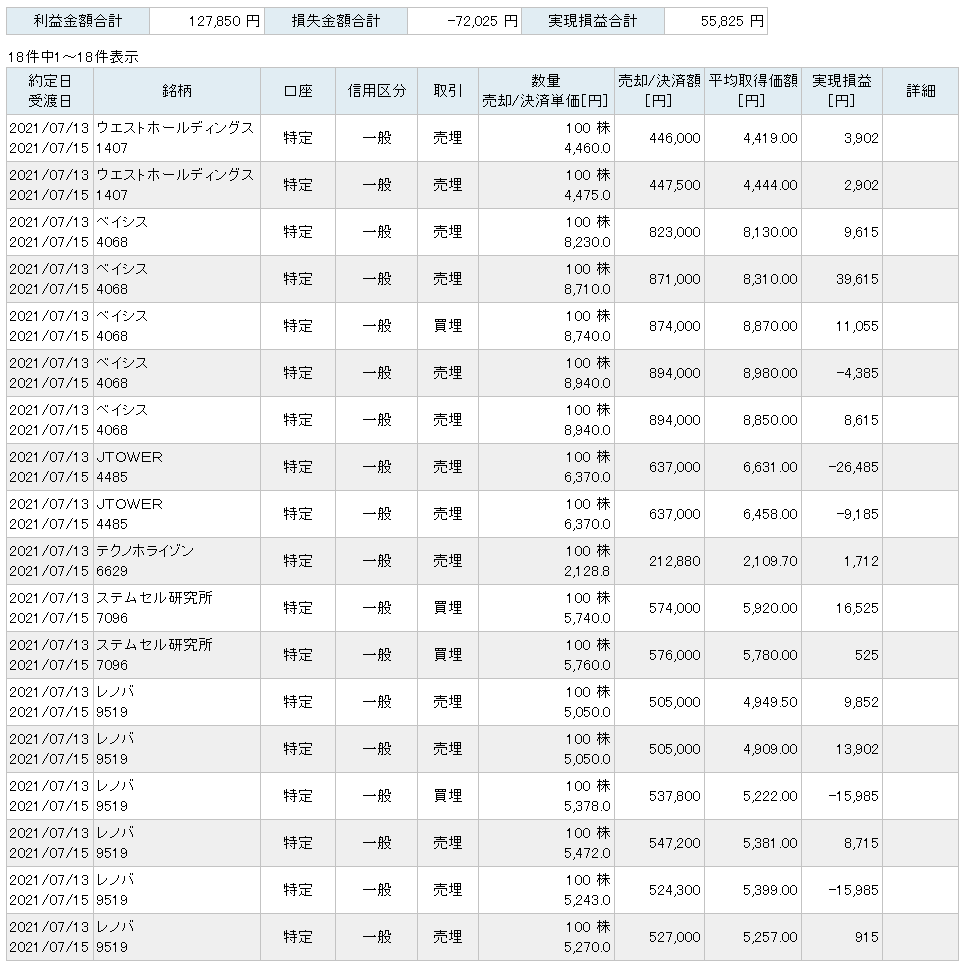The image size is (962, 966).
Task: Click レノバ realized profit 8,715
Action: click(861, 843)
